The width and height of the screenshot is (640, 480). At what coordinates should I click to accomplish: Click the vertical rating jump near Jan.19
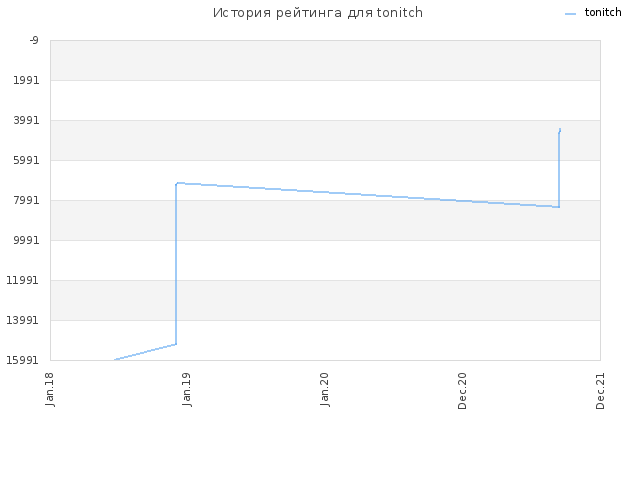tap(176, 264)
